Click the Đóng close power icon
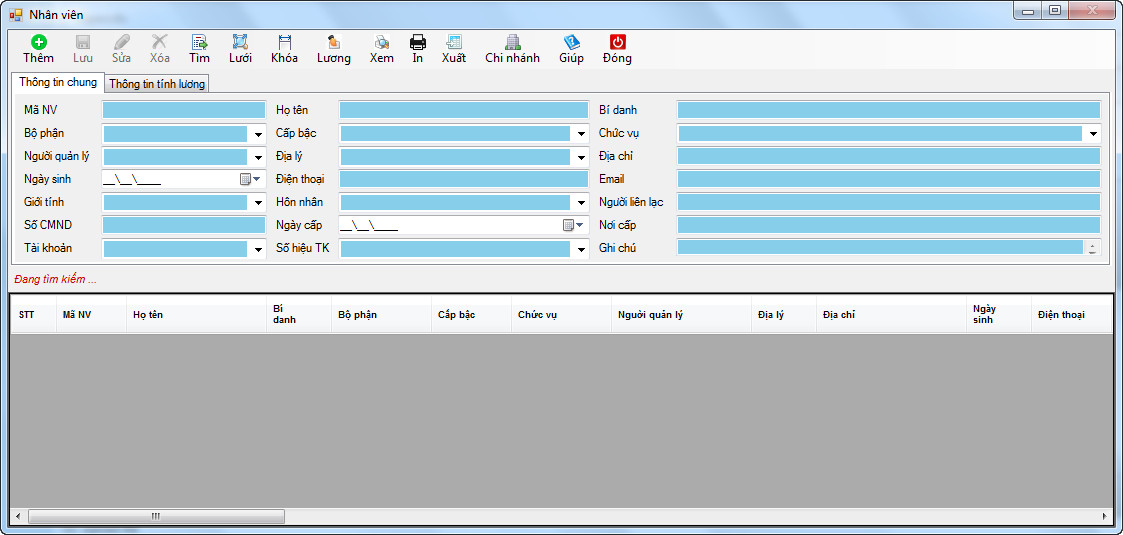The width and height of the screenshot is (1123, 535). [617, 42]
